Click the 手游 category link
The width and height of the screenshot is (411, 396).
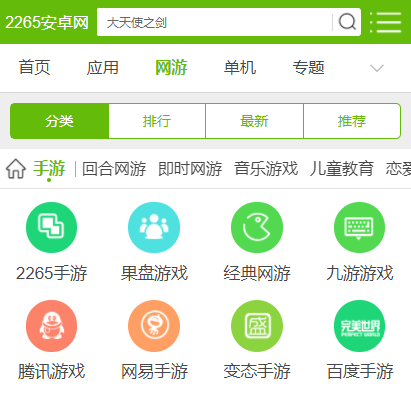(x=49, y=168)
